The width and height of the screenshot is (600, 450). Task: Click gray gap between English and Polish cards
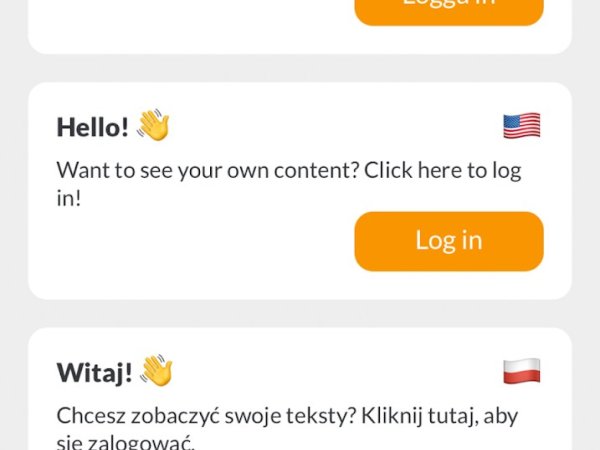[300, 313]
